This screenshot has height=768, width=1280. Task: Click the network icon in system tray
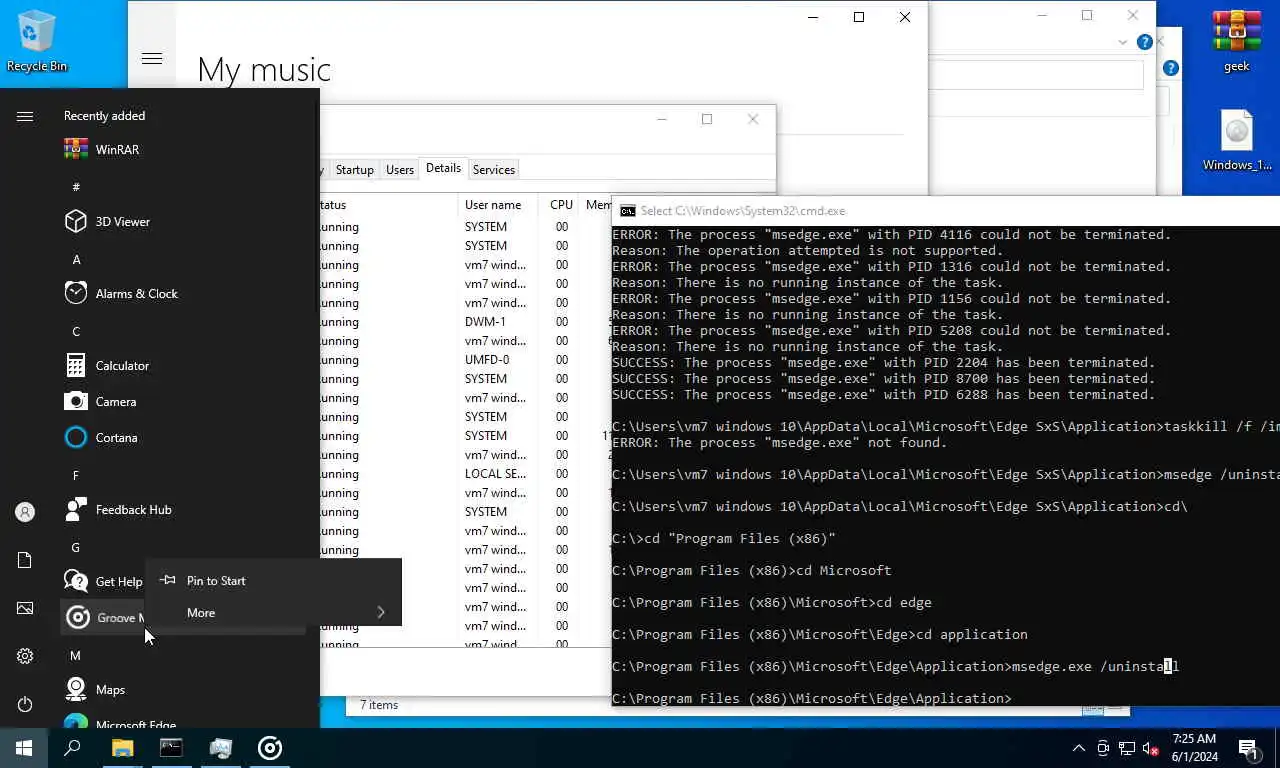click(1127, 748)
